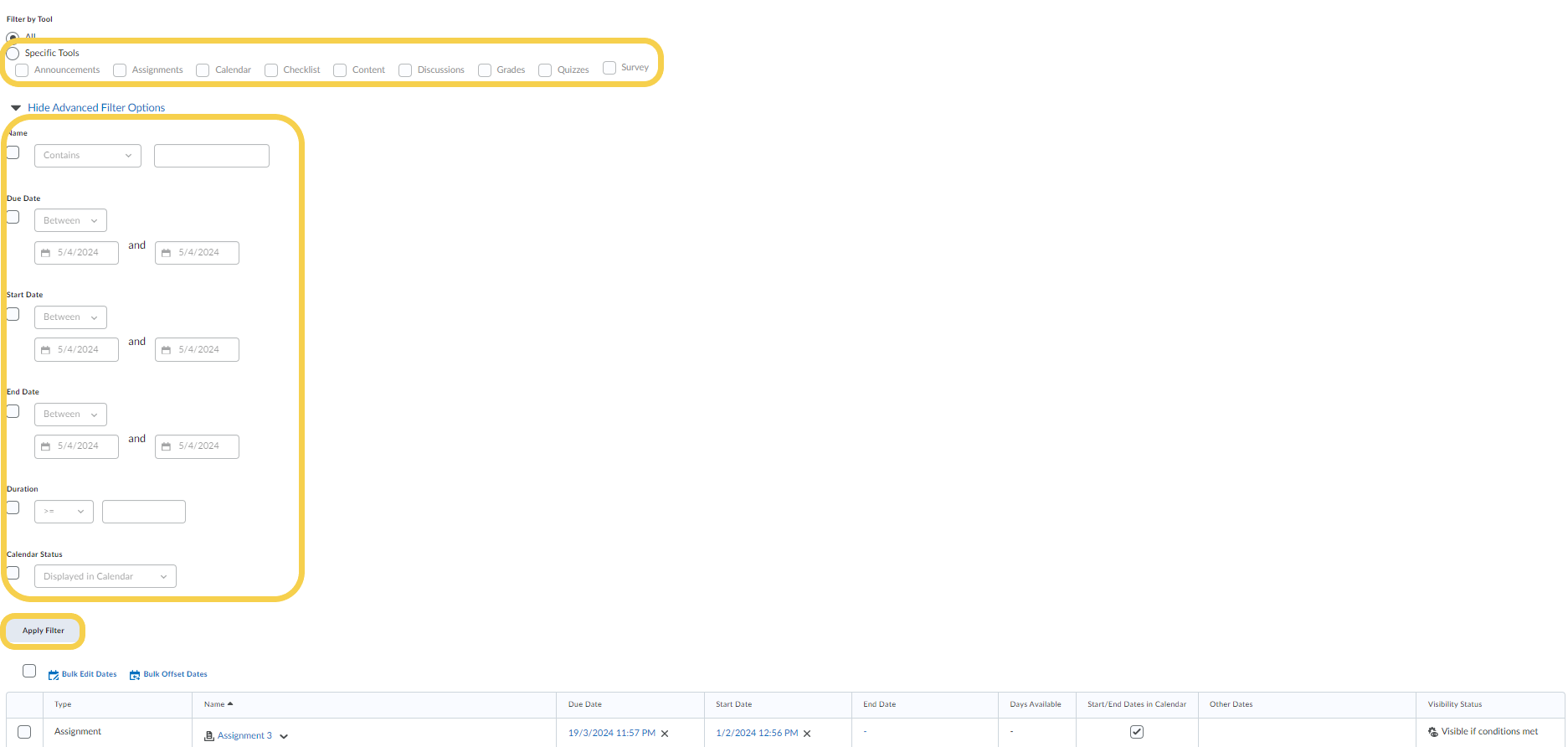The width and height of the screenshot is (1568, 747).
Task: Clear the start date using X icon
Action: pos(808,734)
